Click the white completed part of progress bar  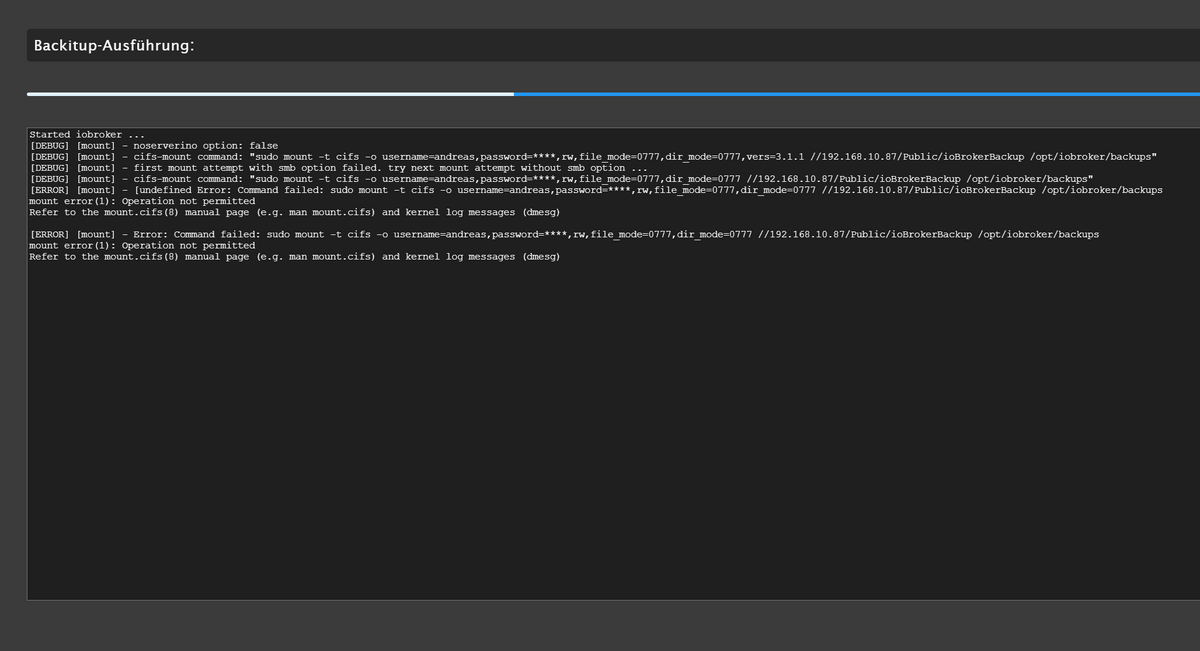[270, 94]
